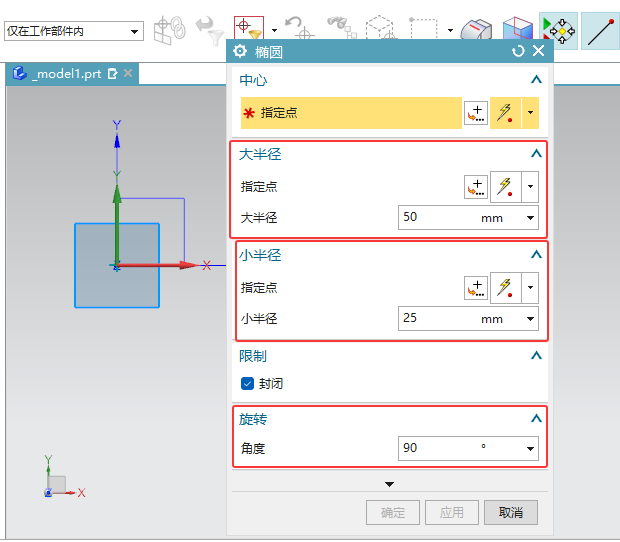Close the _model1.prt tab
The image size is (620, 542).
(128, 74)
